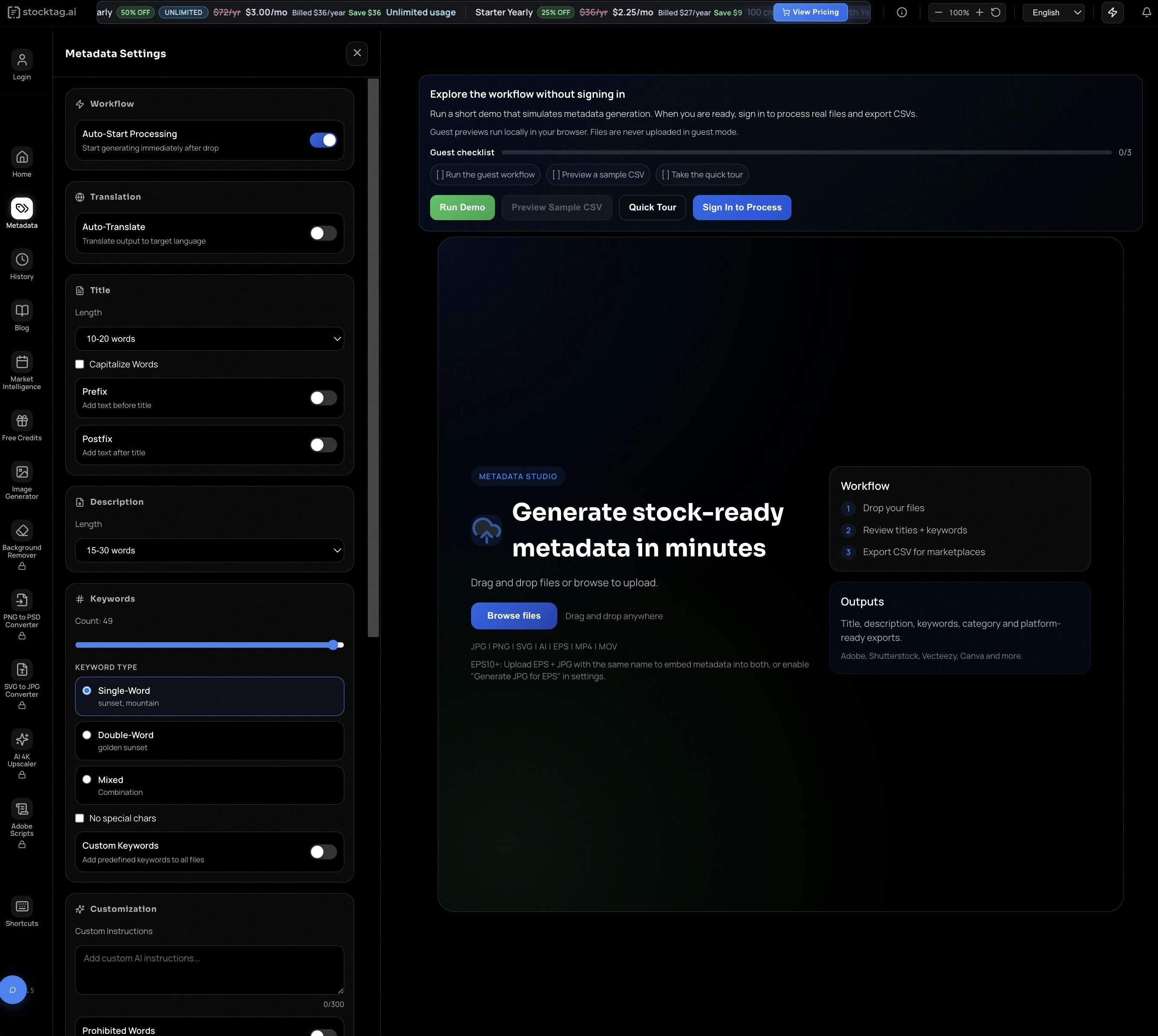Click the Run Demo button
Image resolution: width=1158 pixels, height=1036 pixels.
tap(462, 207)
